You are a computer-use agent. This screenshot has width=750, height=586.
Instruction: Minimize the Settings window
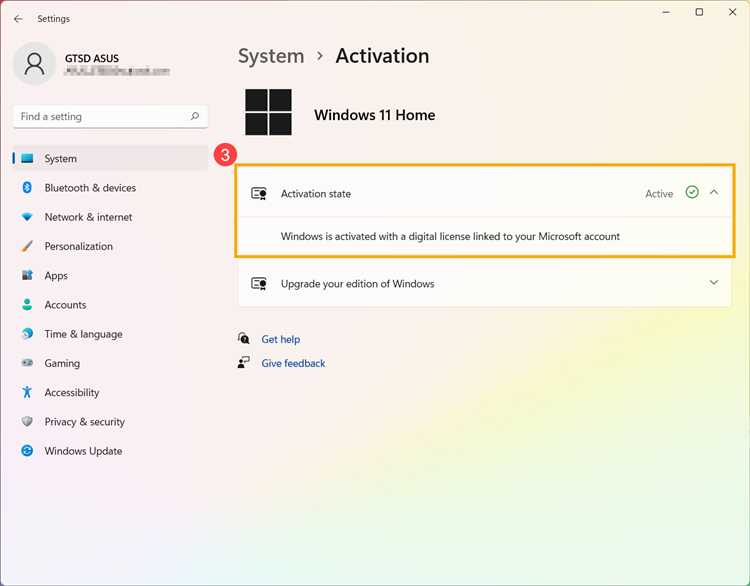point(666,12)
